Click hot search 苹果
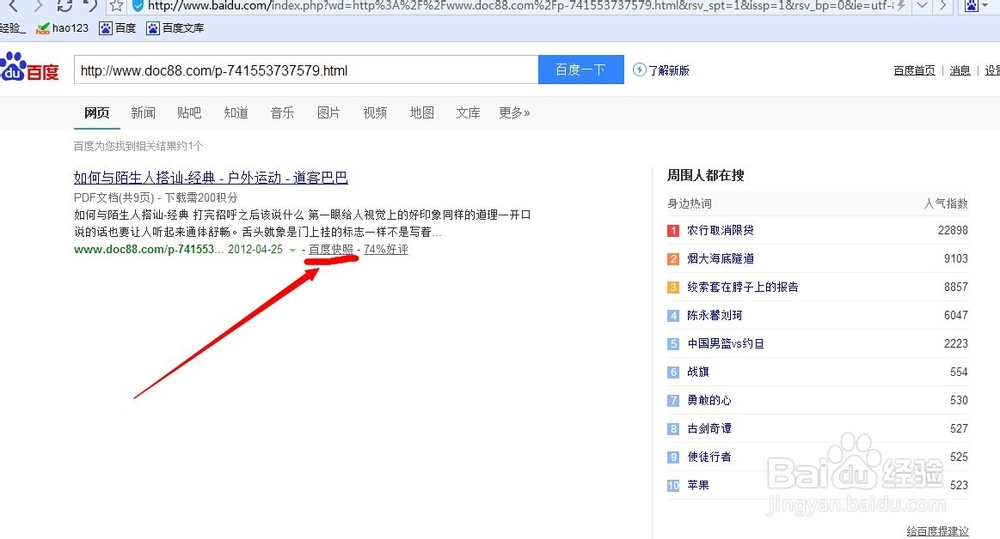Screen dimensions: 1000x539 click(x=698, y=485)
